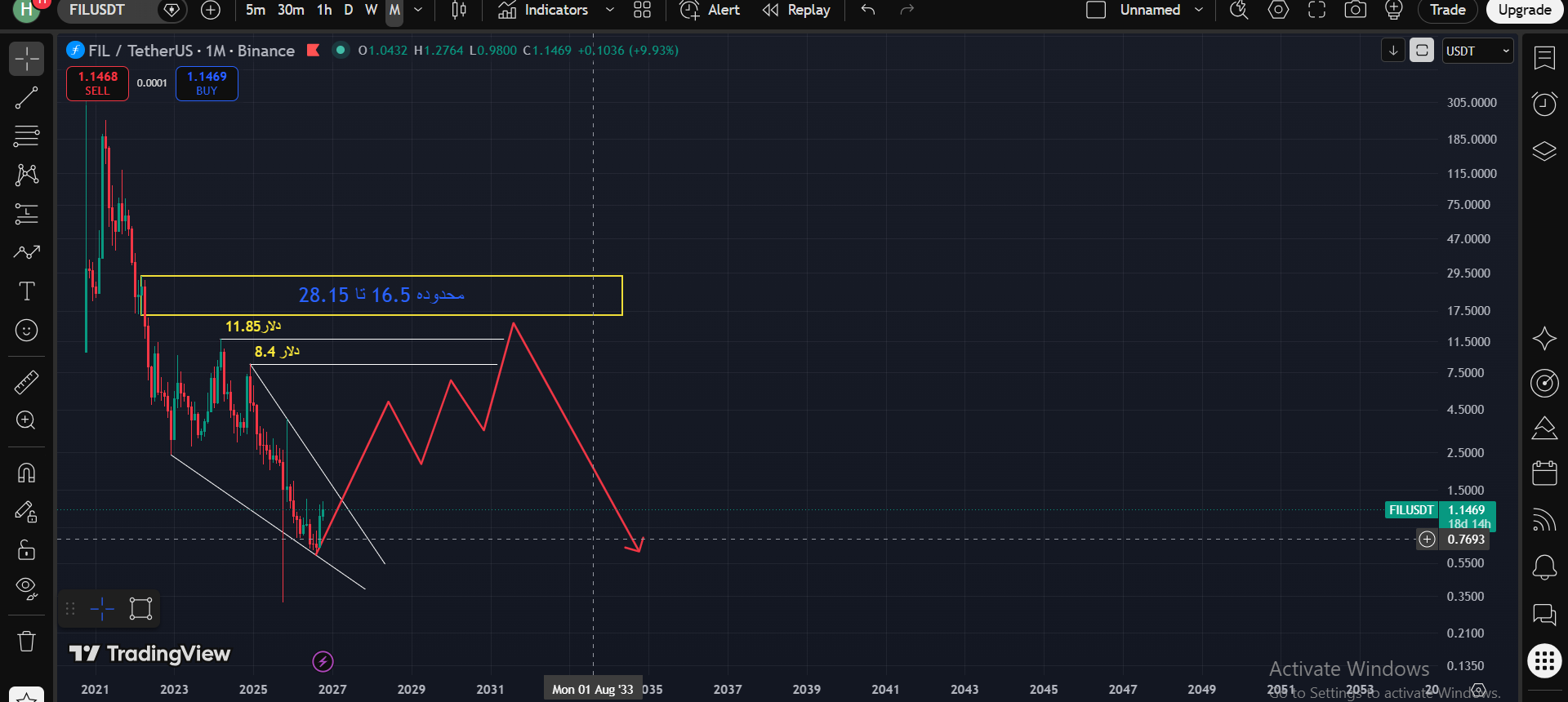The width and height of the screenshot is (1568, 702).
Task: Toggle lock all drawing tools
Action: click(x=26, y=549)
